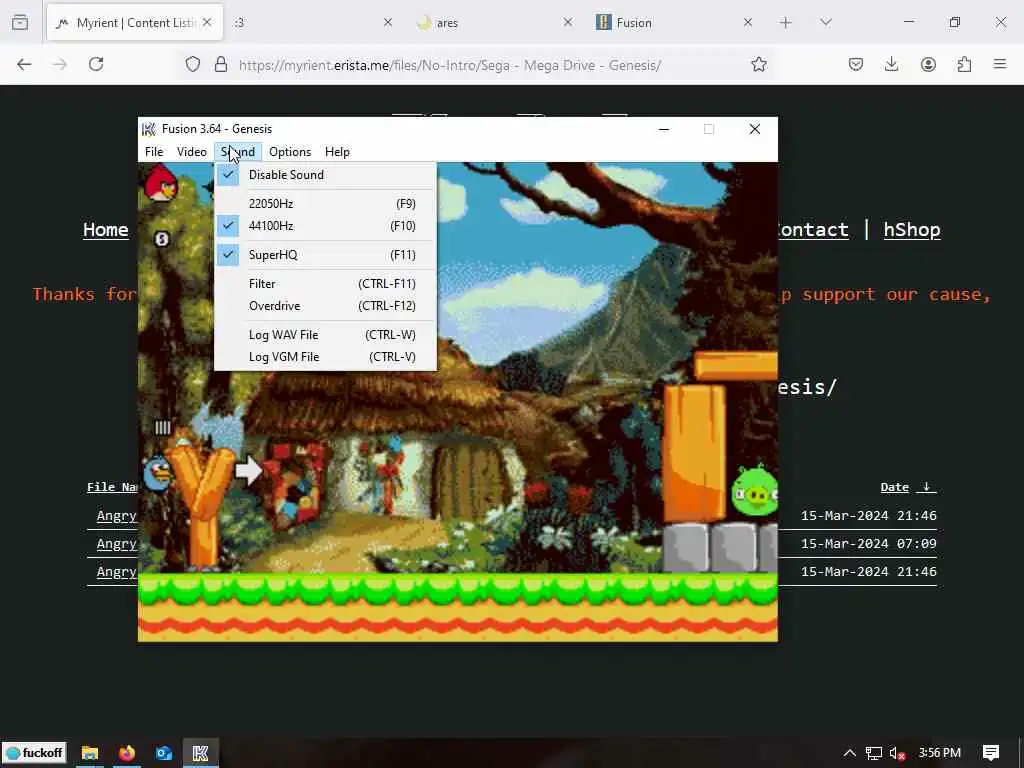Image resolution: width=1024 pixels, height=768 pixels.
Task: Open the Contact link on Myrient
Action: [x=813, y=230]
